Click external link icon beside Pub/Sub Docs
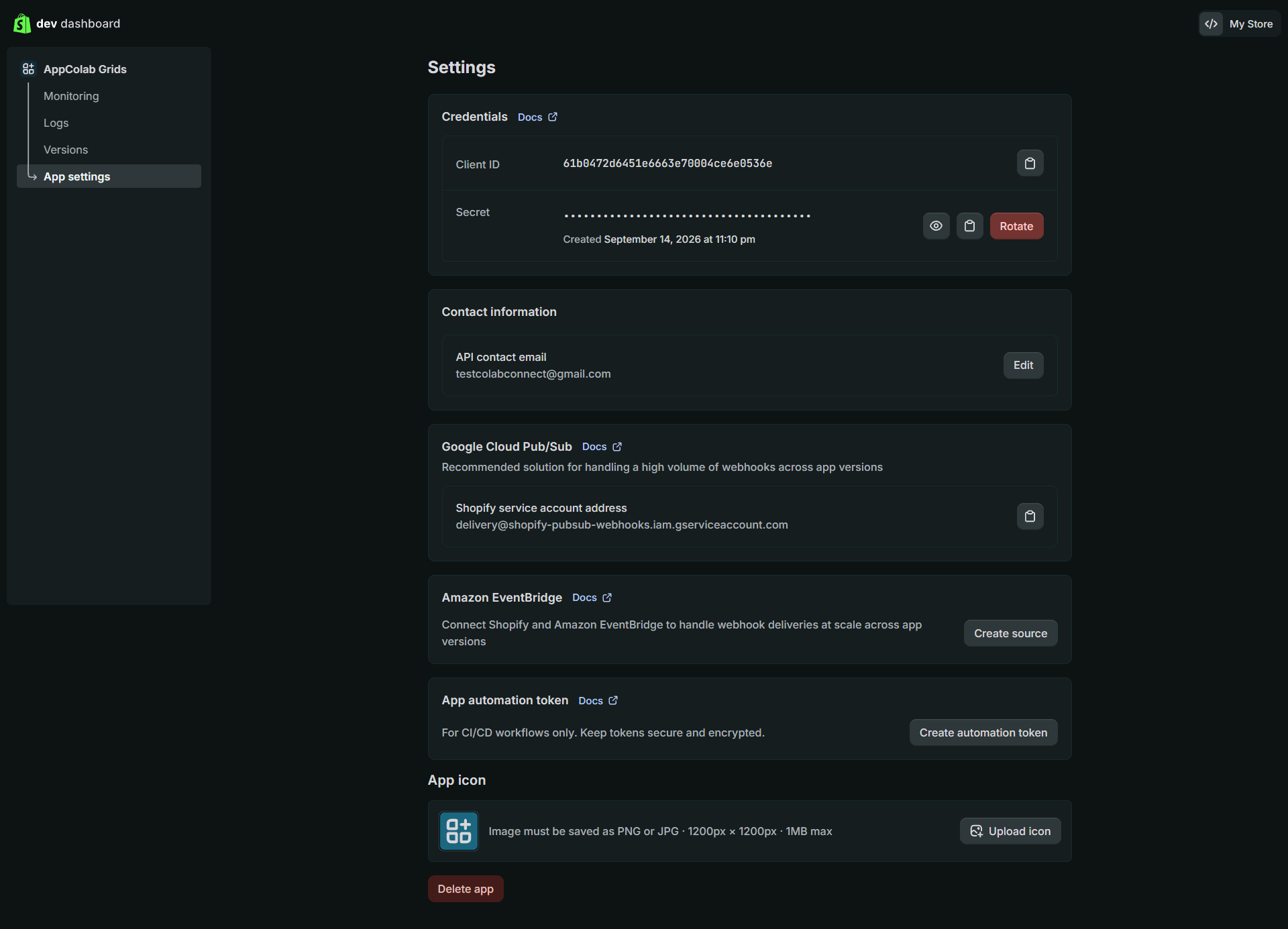Viewport: 1288px width, 929px height. (x=617, y=447)
